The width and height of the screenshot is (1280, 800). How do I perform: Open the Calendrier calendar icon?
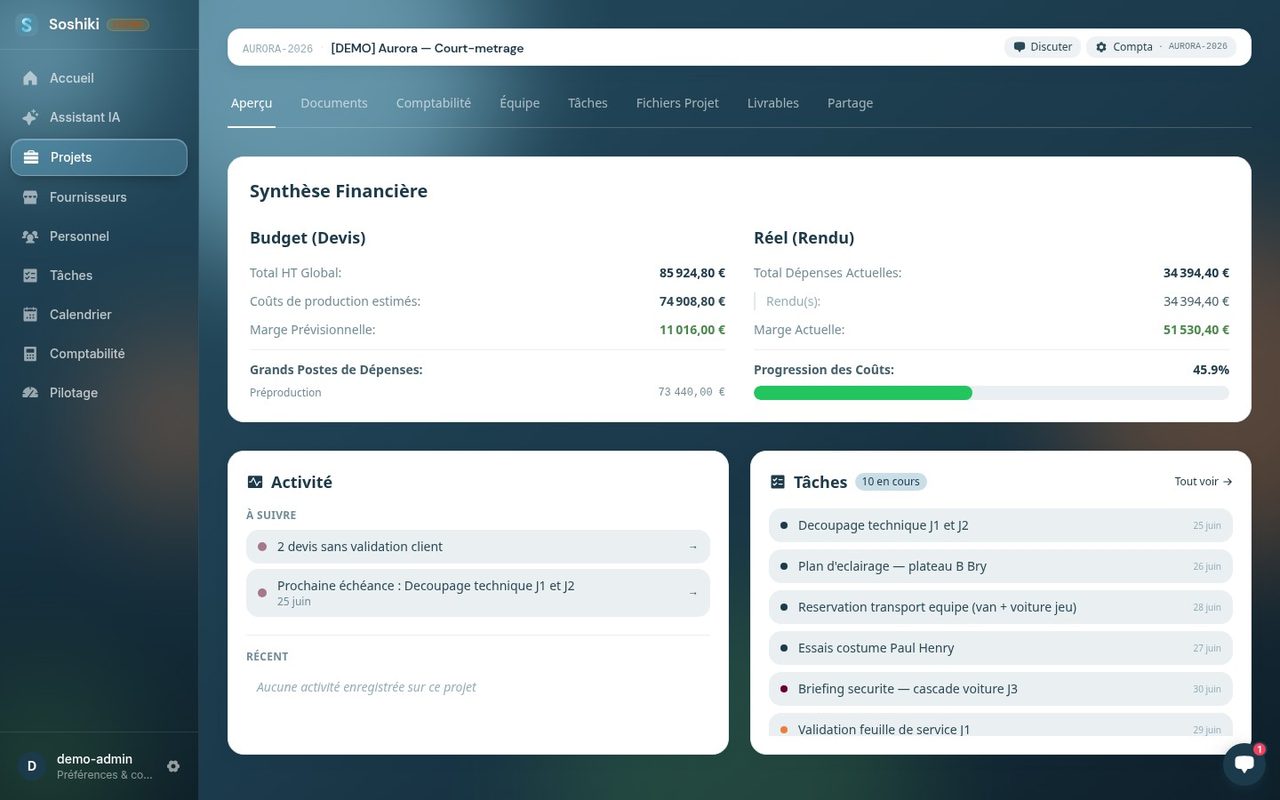30,314
